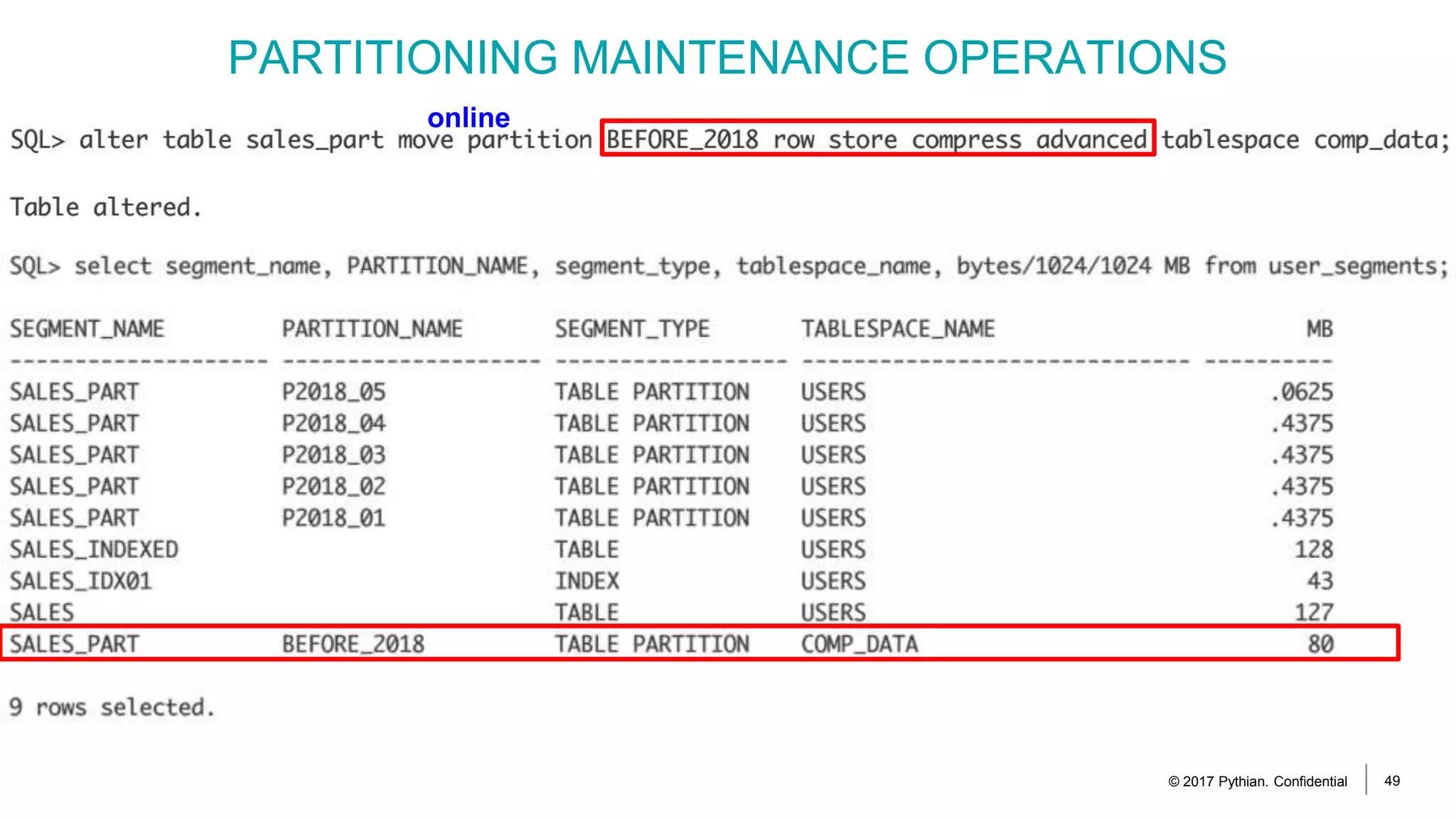Click 'tablespace comp_data;' in the command
This screenshot has height=819, width=1456.
[1305, 140]
